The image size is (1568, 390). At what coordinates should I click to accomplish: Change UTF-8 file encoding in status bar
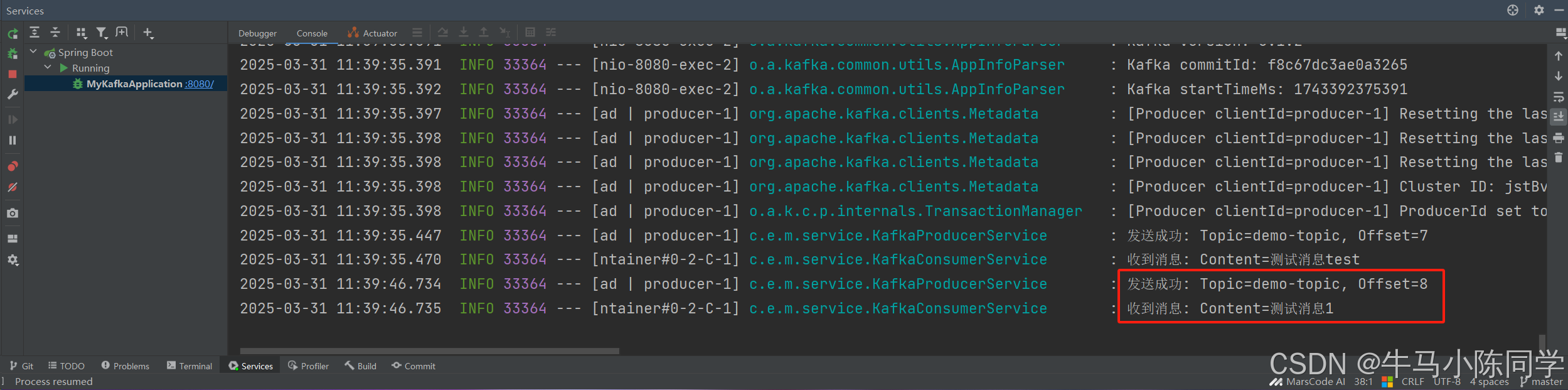click(x=1447, y=382)
